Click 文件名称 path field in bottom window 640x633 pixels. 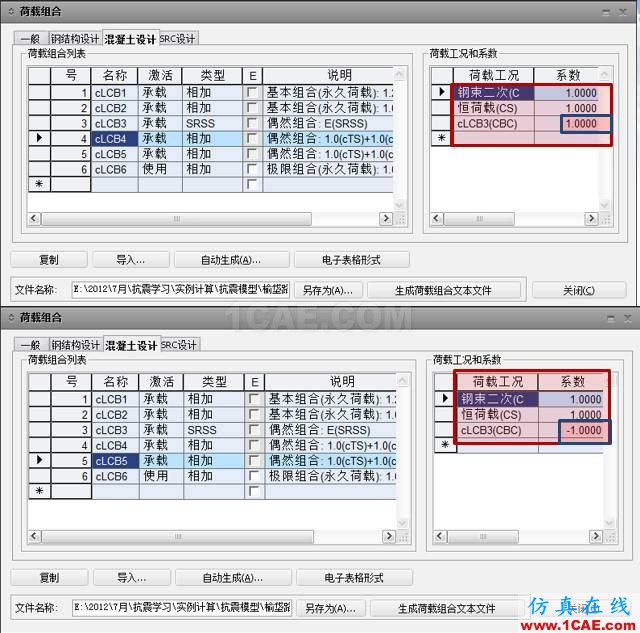point(182,608)
